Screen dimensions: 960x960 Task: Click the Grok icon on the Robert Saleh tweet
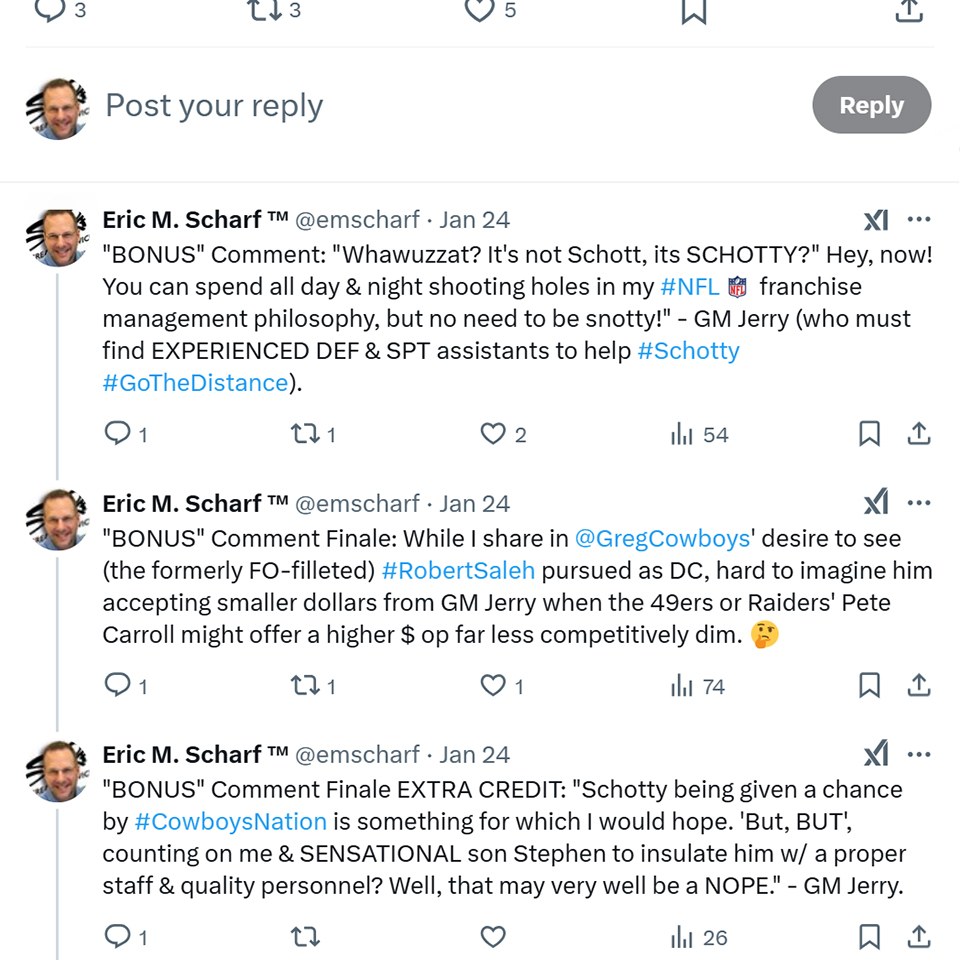(x=876, y=503)
